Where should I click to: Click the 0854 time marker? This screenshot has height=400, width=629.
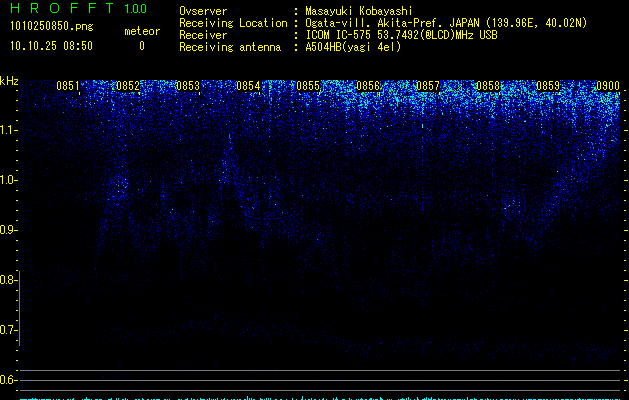point(248,86)
